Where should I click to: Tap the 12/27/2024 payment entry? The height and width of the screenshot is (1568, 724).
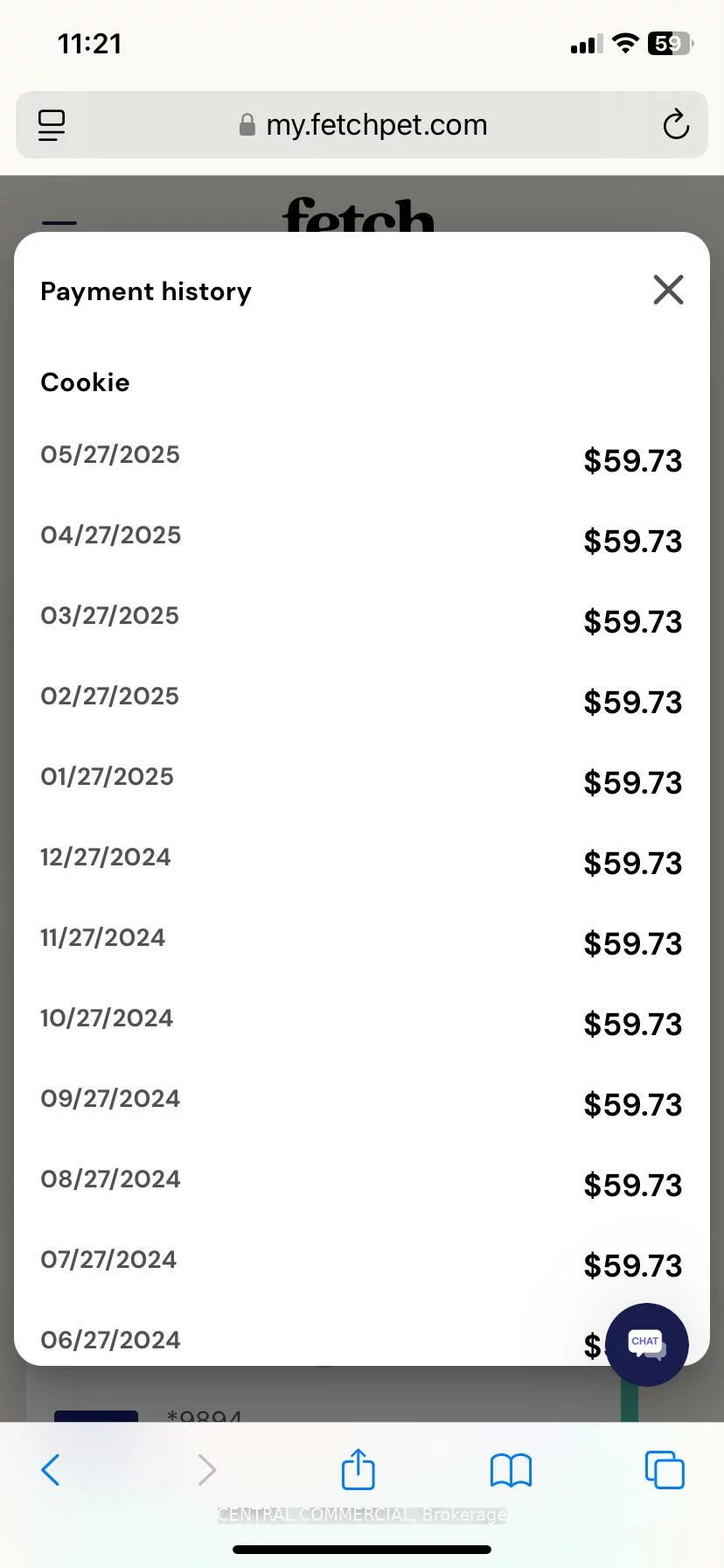click(x=362, y=860)
